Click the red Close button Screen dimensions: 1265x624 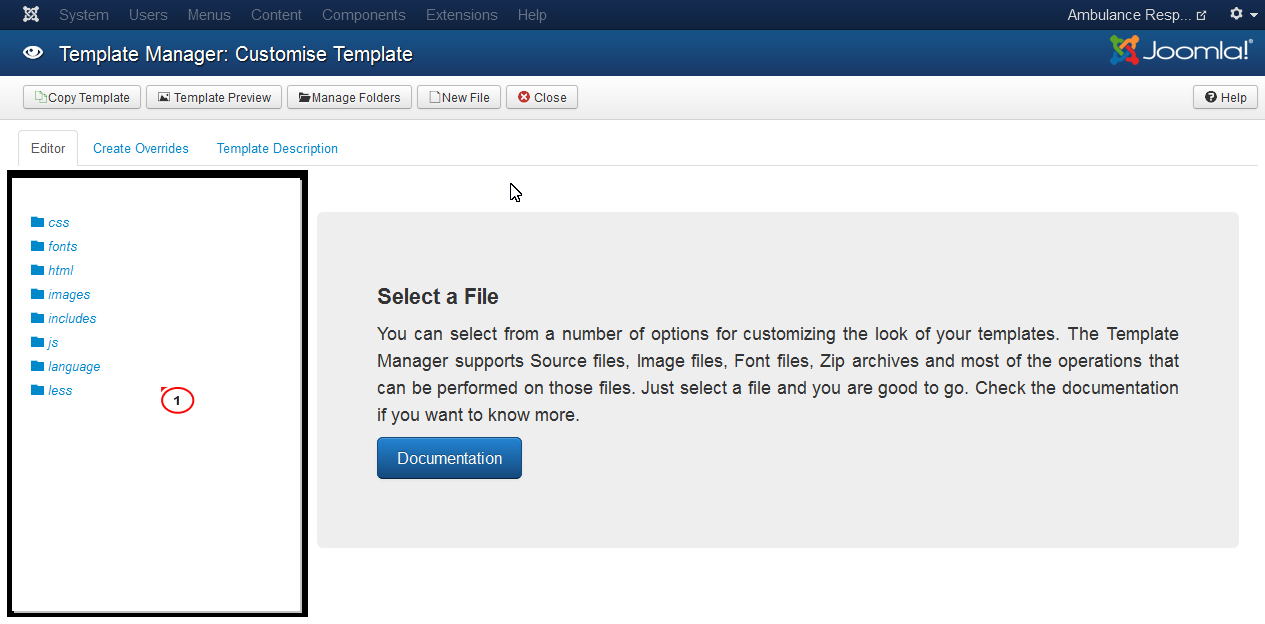(x=542, y=97)
